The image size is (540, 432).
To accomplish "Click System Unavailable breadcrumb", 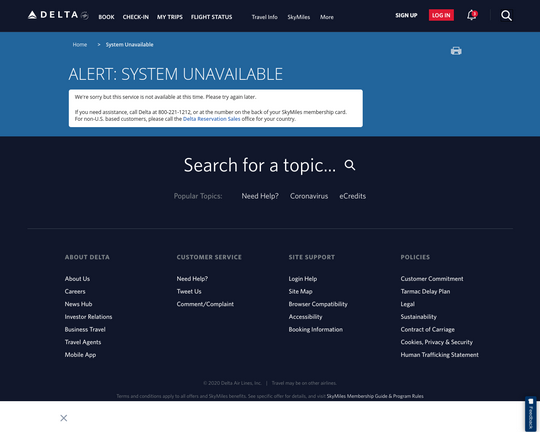I will coord(129,44).
